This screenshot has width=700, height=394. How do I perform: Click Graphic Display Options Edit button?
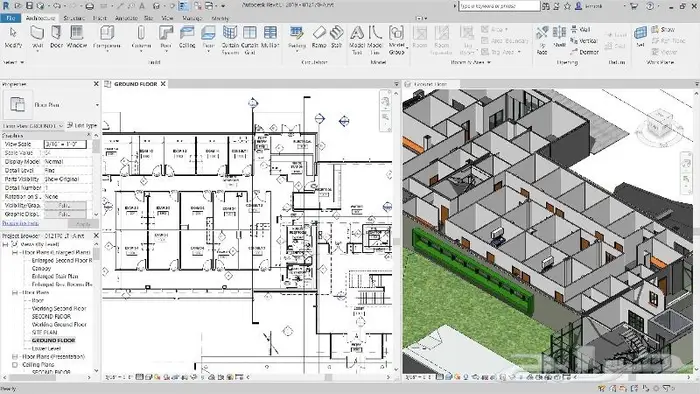tap(65, 214)
